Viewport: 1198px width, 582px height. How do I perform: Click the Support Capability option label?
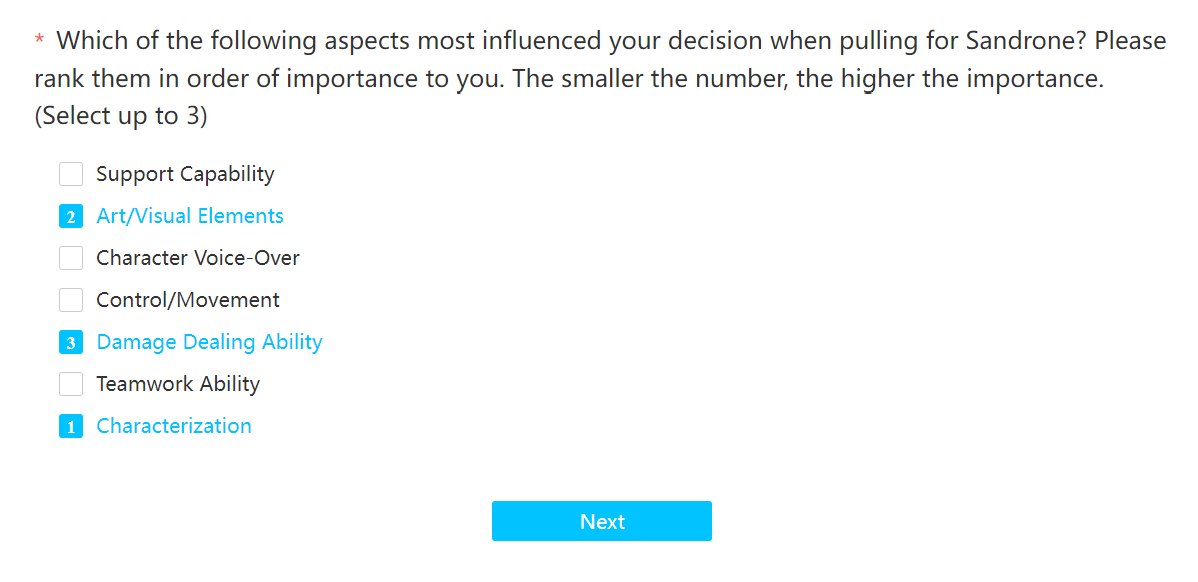[185, 174]
